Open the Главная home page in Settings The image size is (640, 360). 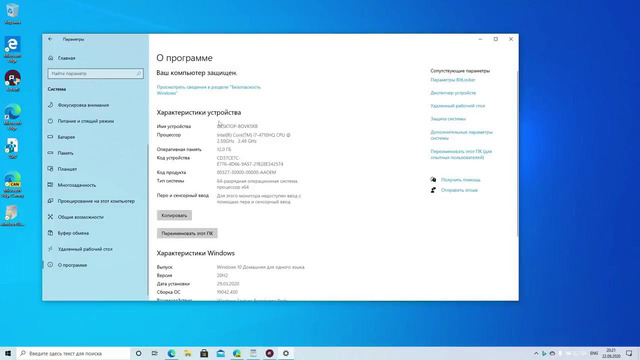click(67, 58)
